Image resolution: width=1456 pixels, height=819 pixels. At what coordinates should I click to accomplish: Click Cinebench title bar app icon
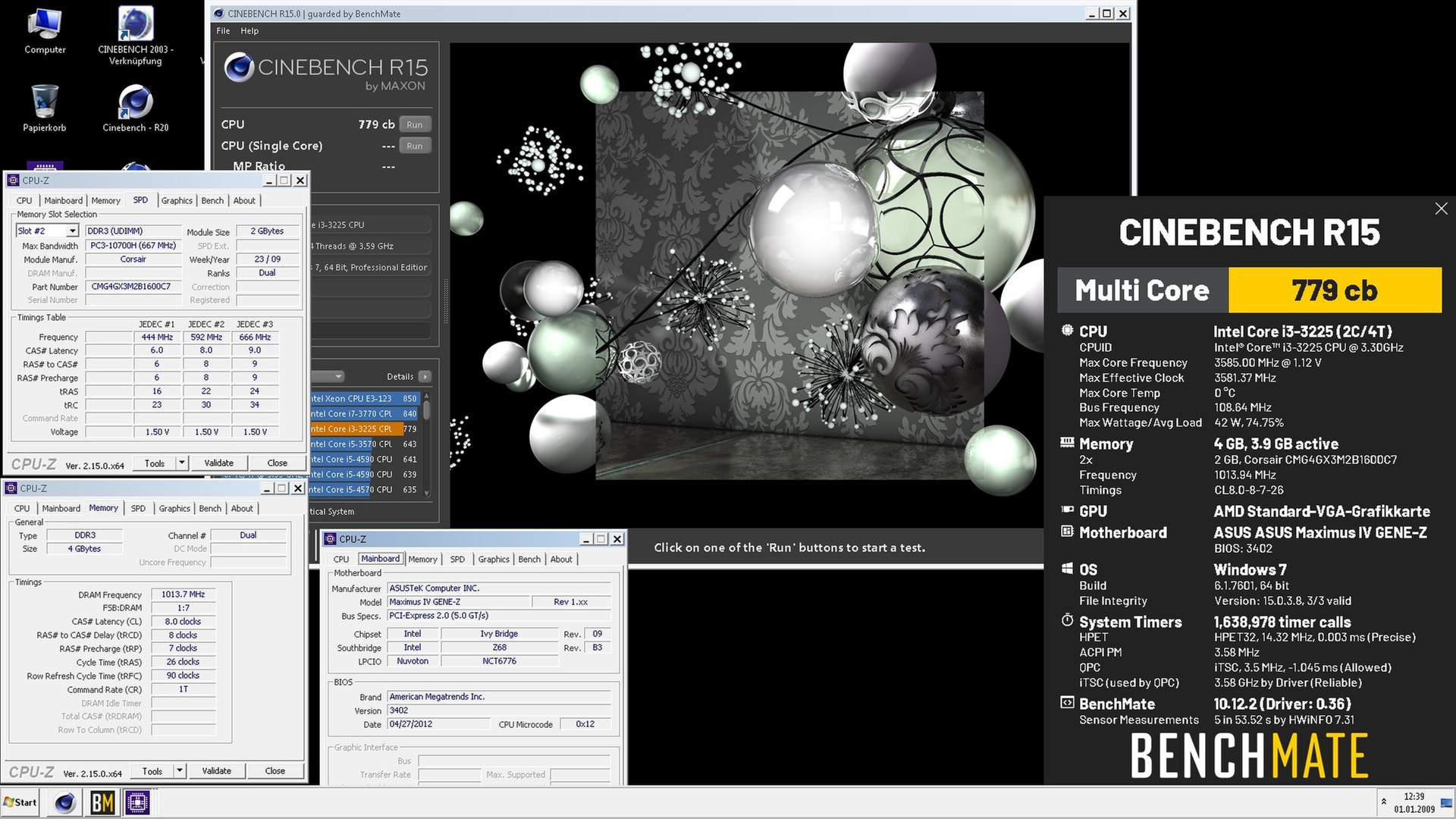coord(218,14)
